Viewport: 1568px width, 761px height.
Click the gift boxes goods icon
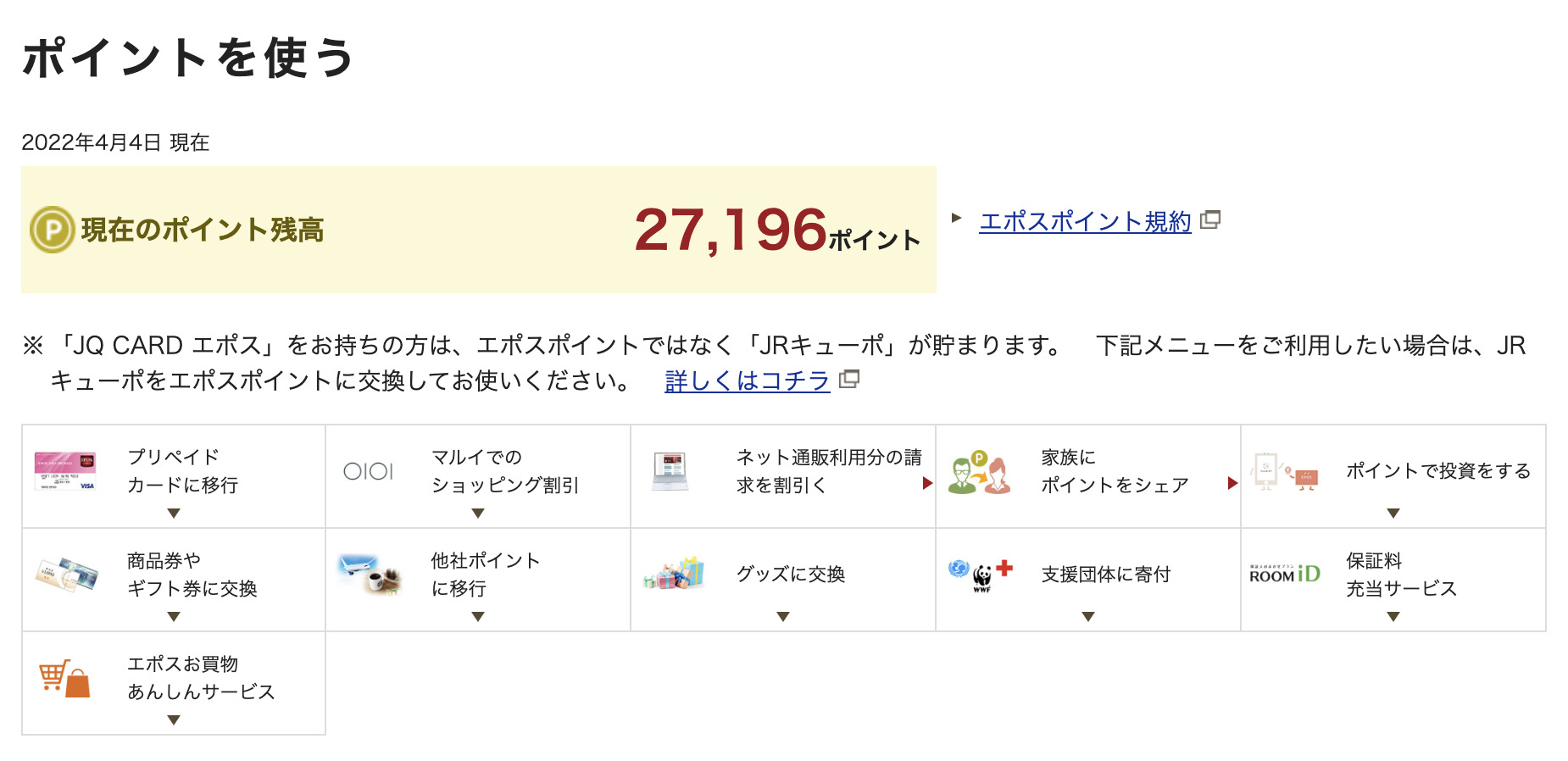coord(674,574)
